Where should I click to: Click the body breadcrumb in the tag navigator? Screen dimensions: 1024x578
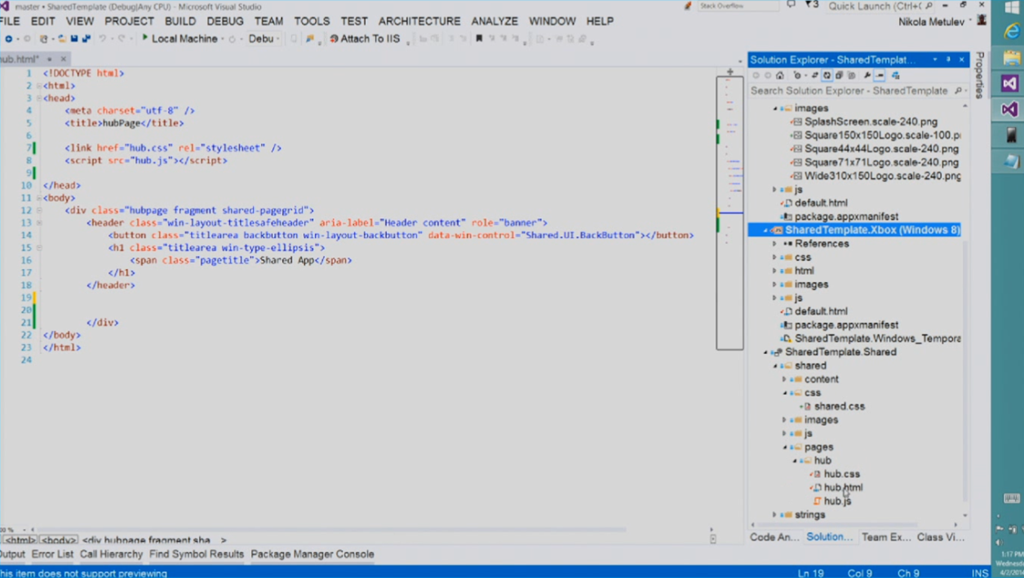pyautogui.click(x=59, y=540)
